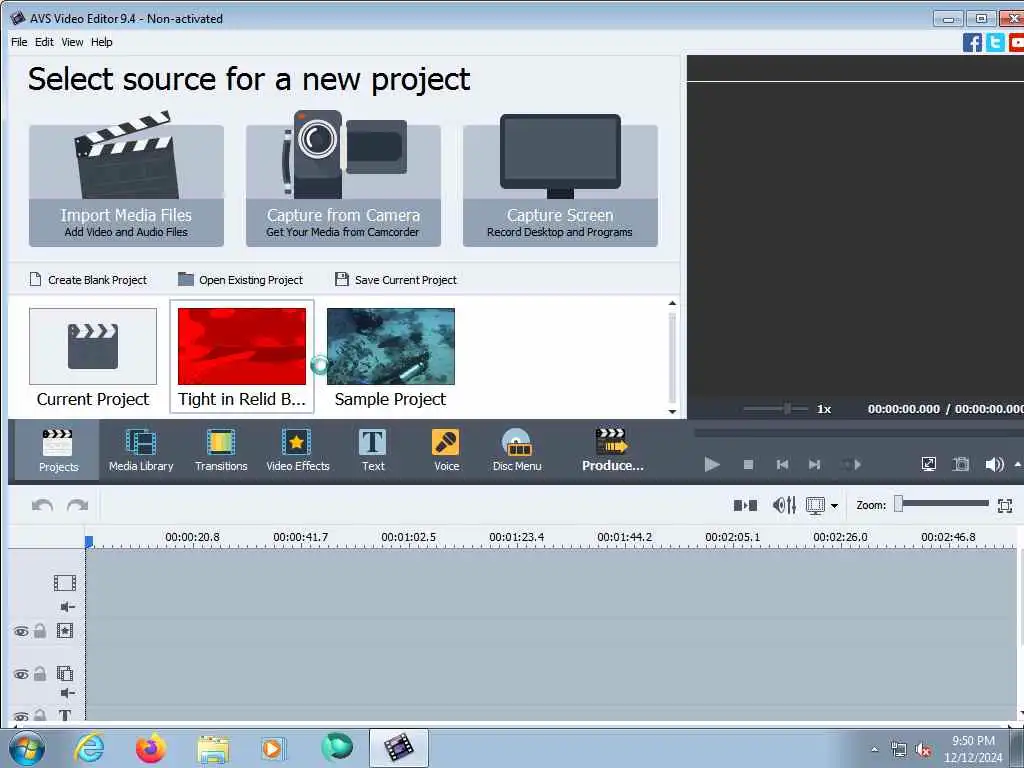The image size is (1024, 768).
Task: Click the overlay audio speaker icon
Action: tap(67, 693)
